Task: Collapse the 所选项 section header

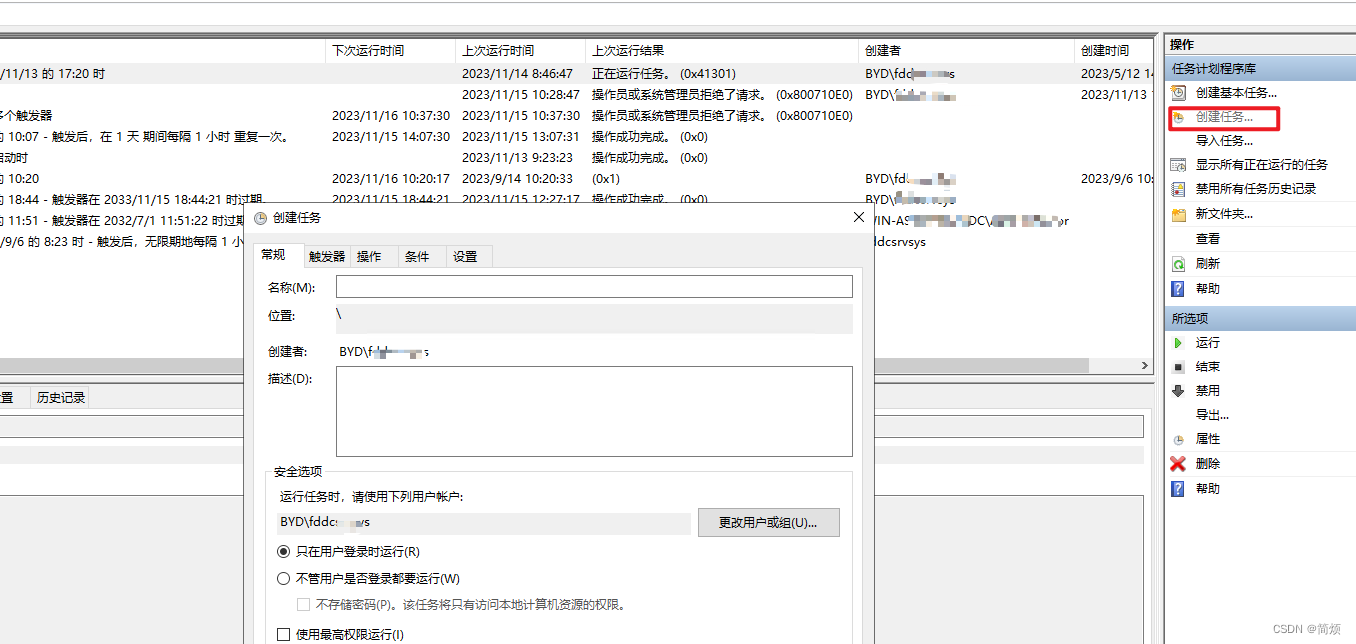Action: 1260,318
